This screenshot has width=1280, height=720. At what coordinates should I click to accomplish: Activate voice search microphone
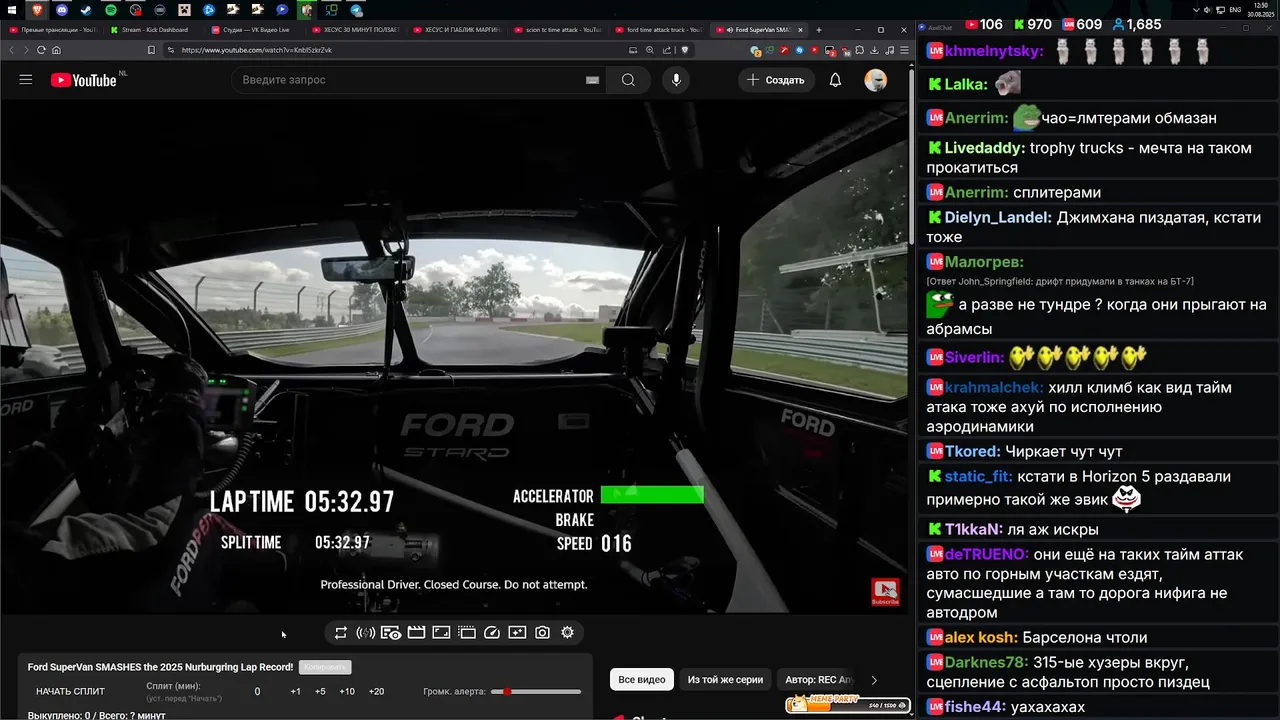[676, 80]
